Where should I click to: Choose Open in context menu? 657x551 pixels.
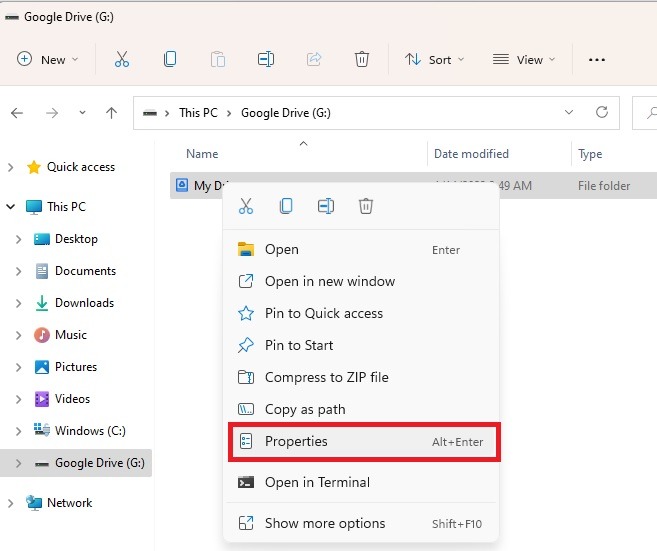coord(361,249)
